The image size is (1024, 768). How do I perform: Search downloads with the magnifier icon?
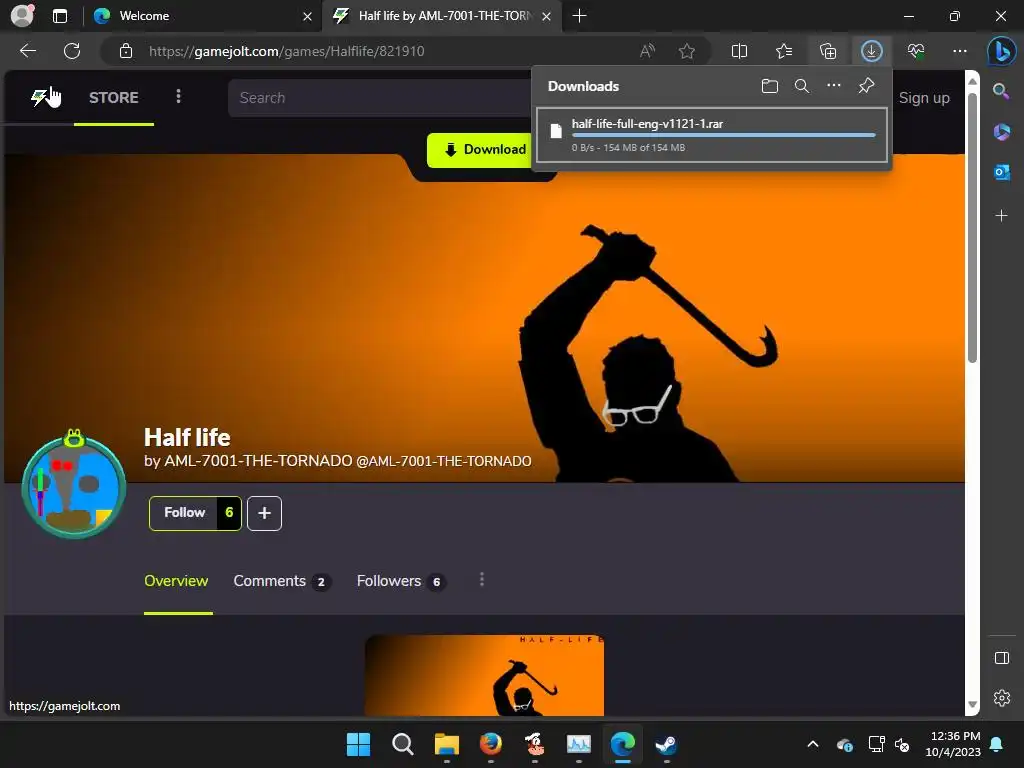802,86
